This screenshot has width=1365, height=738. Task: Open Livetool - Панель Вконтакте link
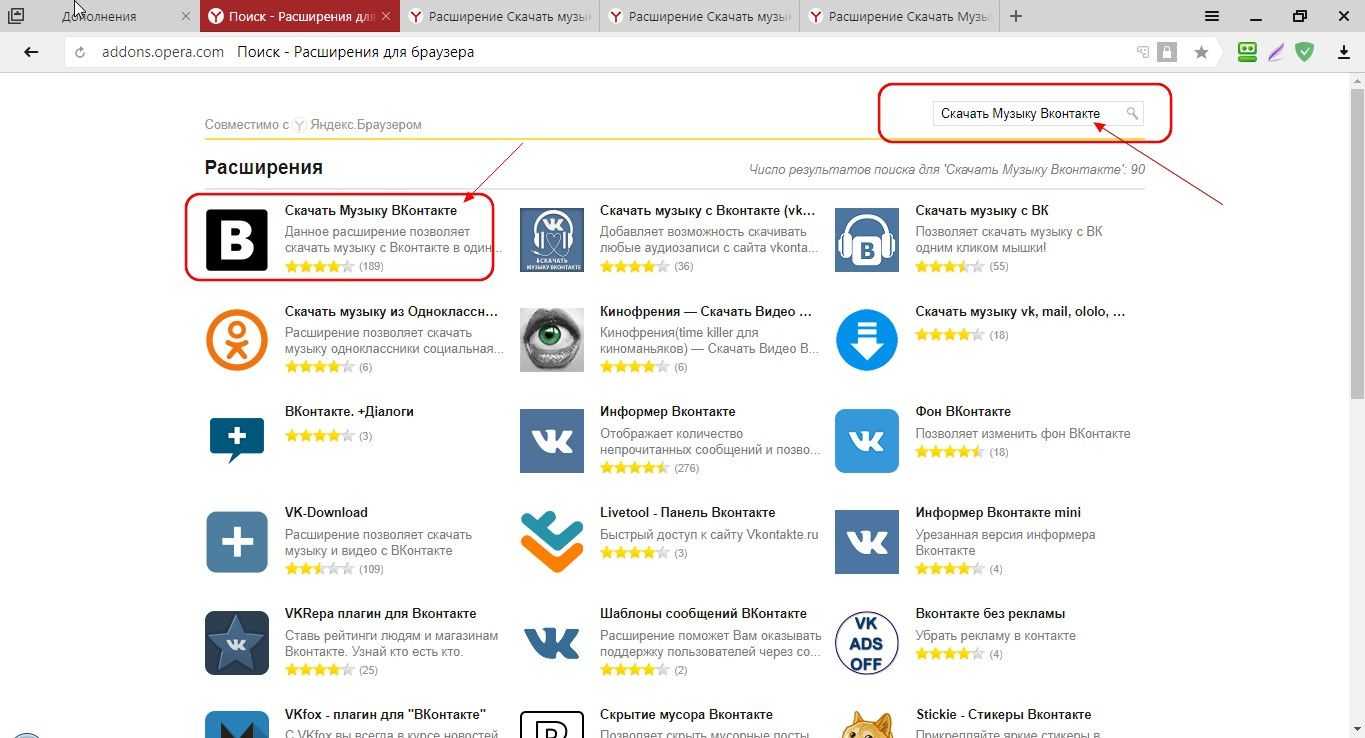[x=688, y=512]
